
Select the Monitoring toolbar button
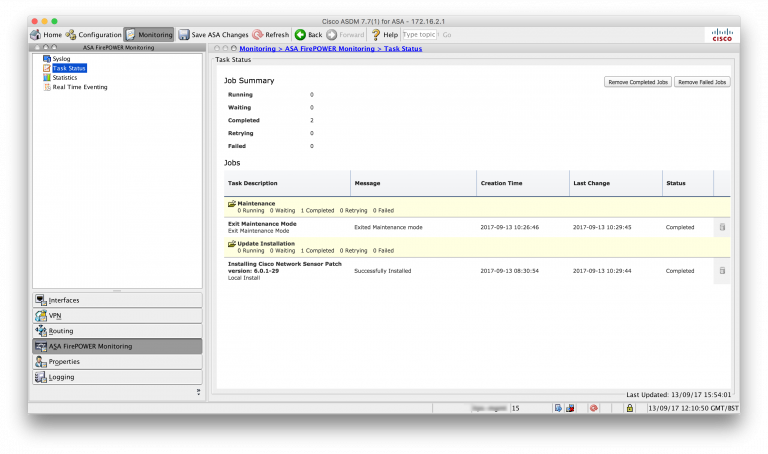click(149, 35)
